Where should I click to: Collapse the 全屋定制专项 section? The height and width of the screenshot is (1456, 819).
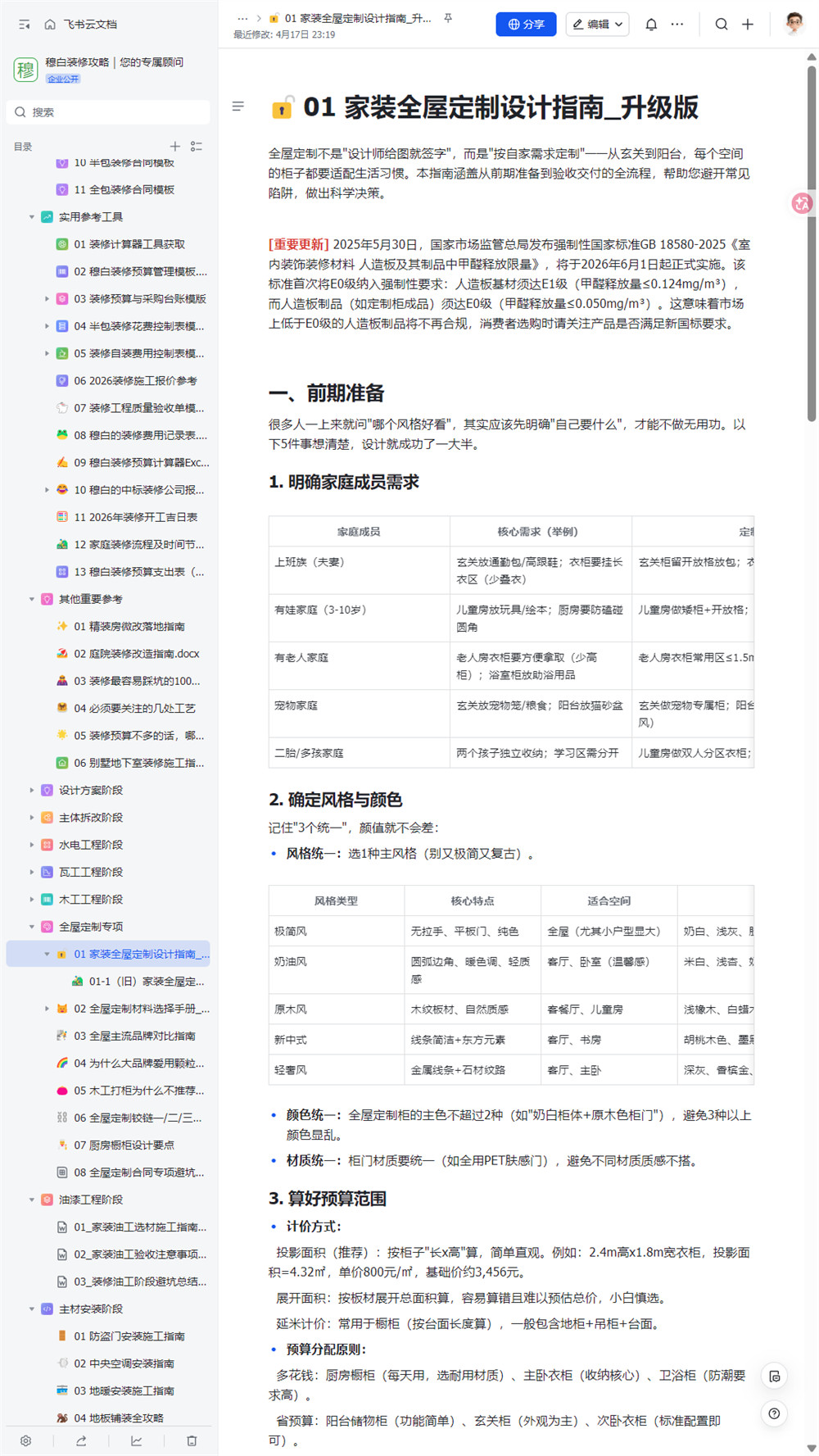pos(32,927)
